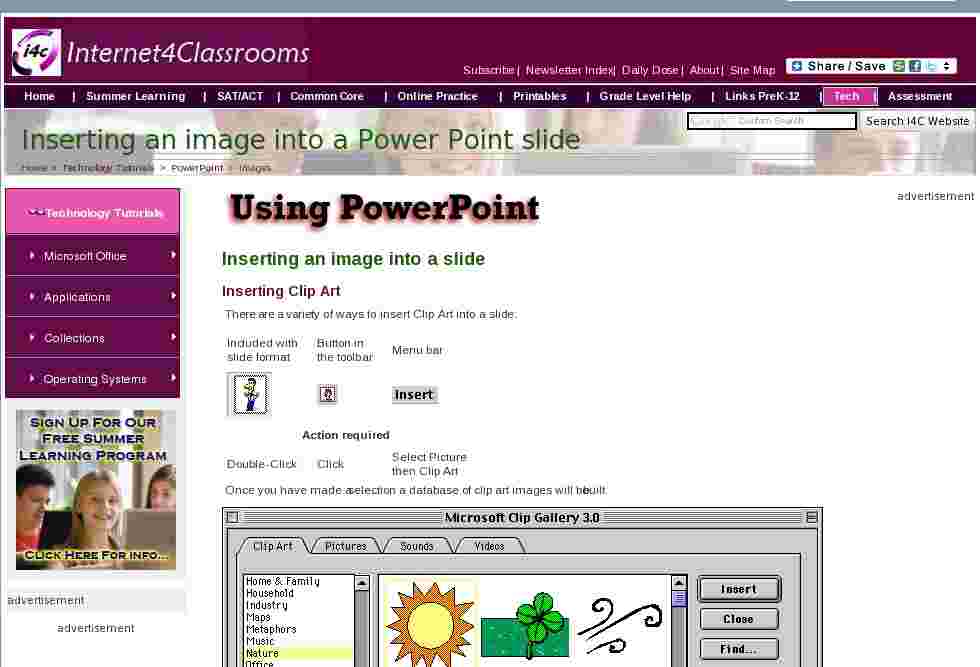Open the Newsletter Index link

pyautogui.click(x=569, y=70)
